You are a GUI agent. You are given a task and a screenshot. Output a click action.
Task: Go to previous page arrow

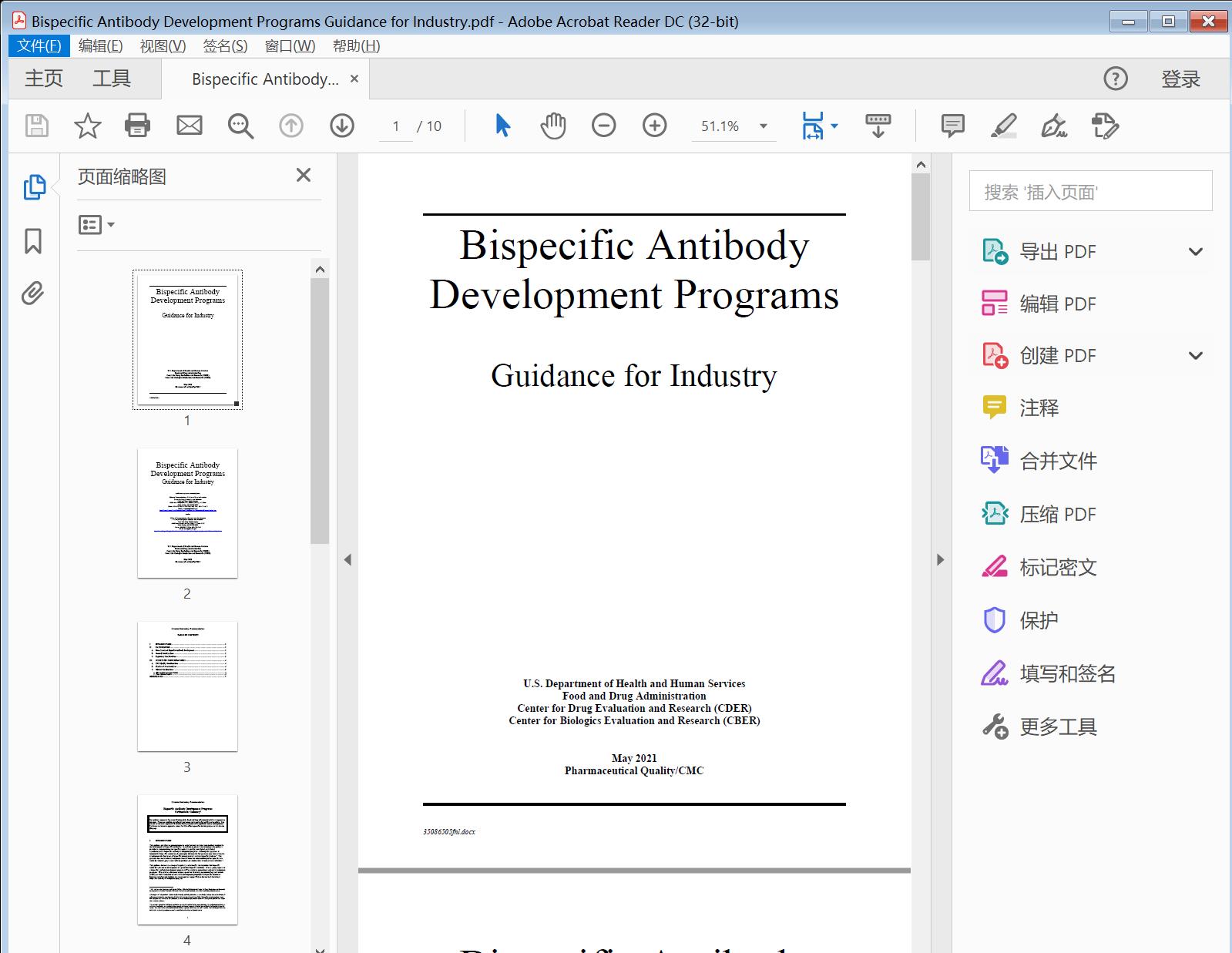coord(291,126)
